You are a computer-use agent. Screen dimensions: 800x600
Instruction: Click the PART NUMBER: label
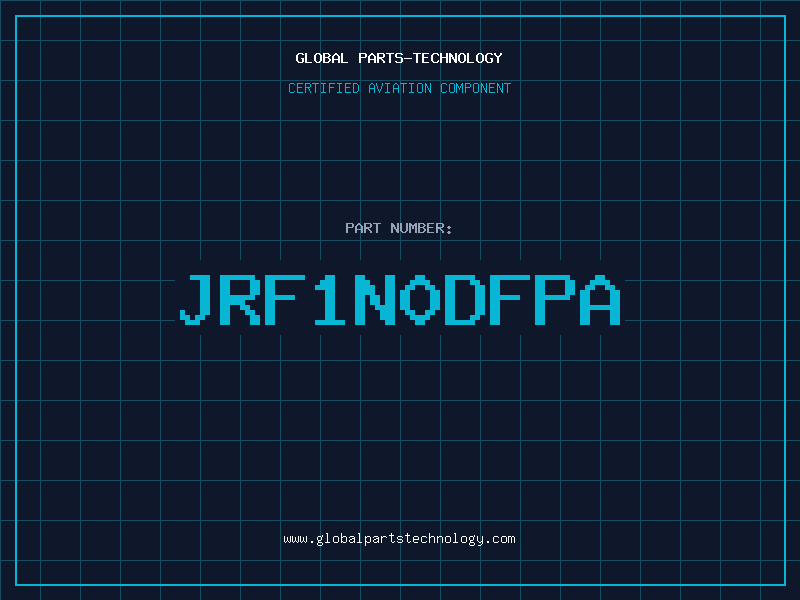(x=399, y=228)
